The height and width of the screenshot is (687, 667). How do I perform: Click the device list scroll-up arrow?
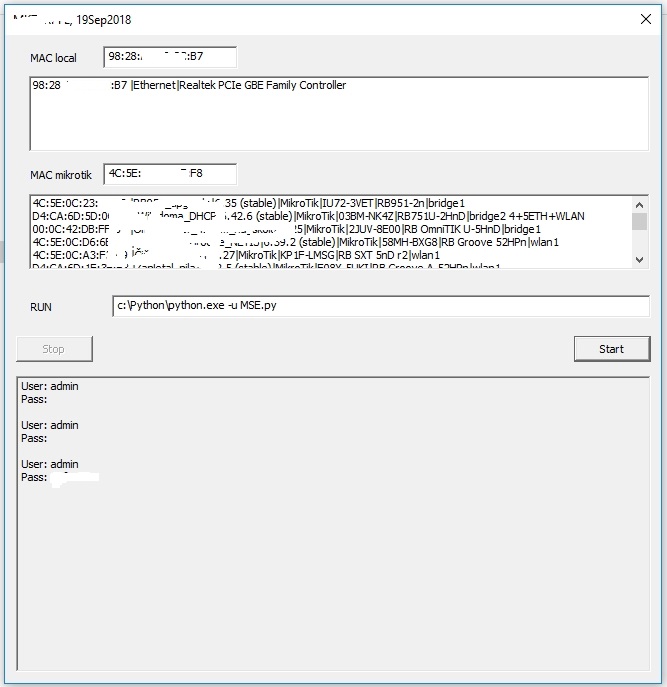pos(639,205)
